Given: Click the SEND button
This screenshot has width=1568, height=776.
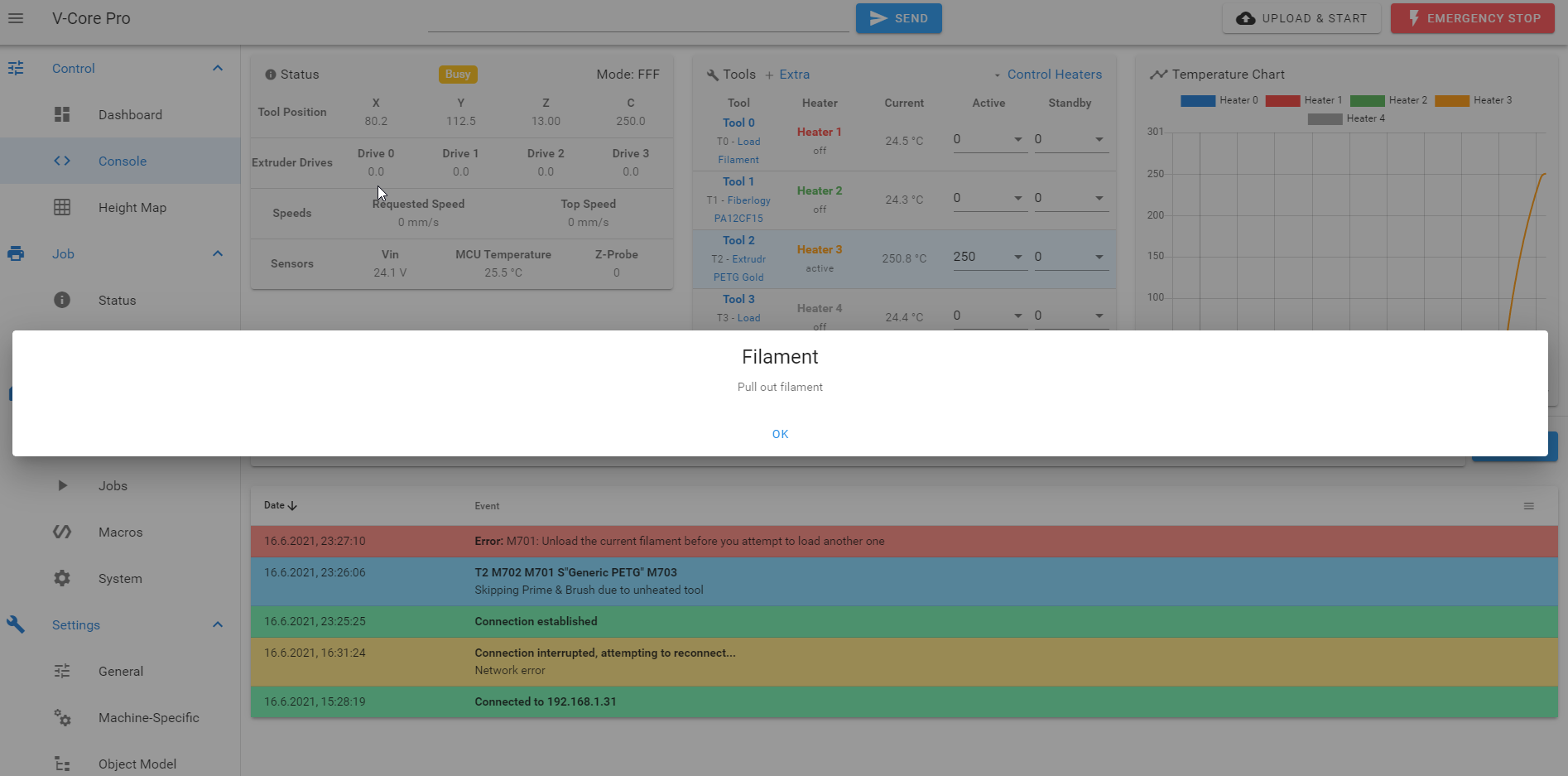Looking at the screenshot, I should pyautogui.click(x=898, y=18).
